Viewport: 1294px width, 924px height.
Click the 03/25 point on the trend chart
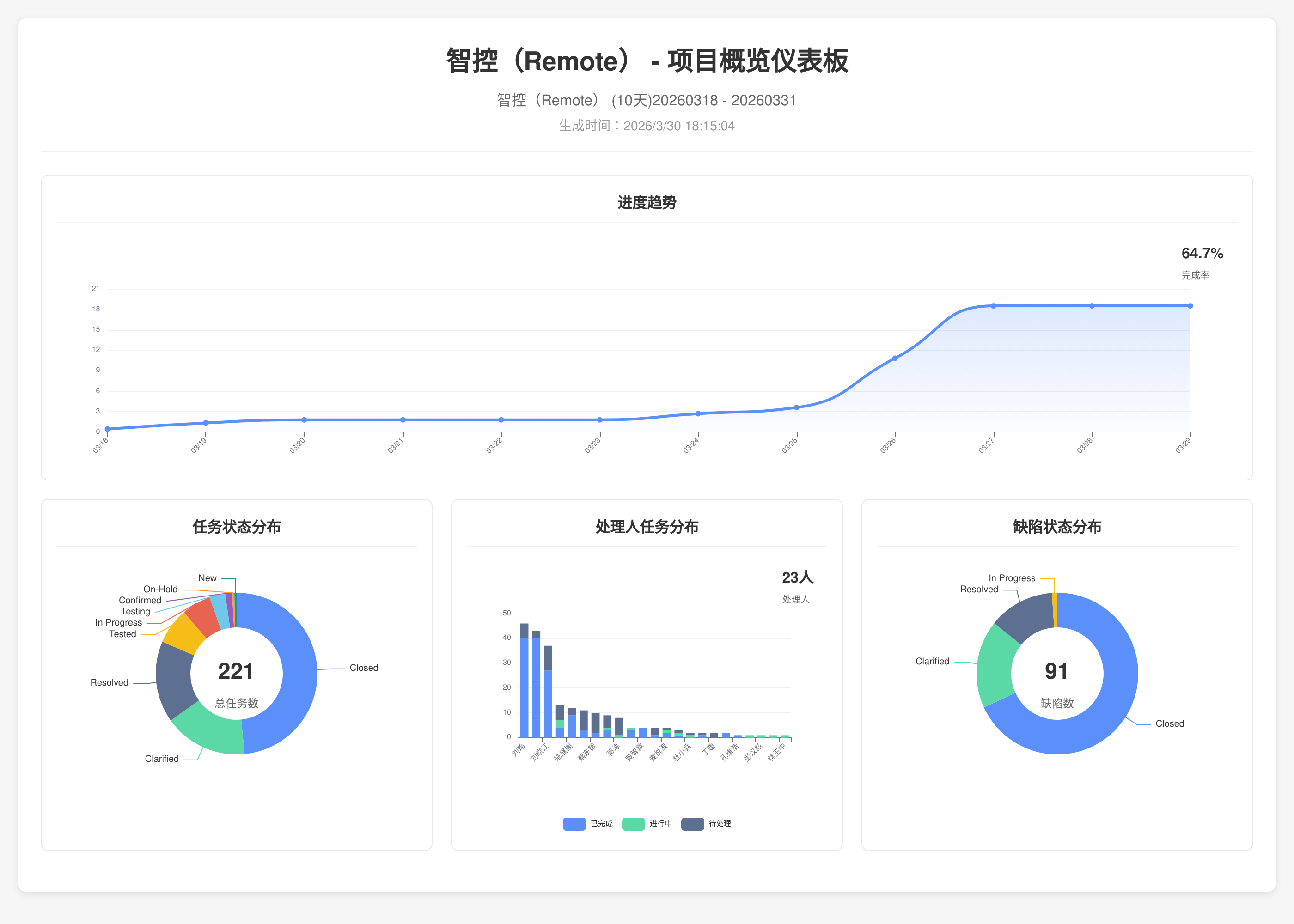[x=796, y=407]
